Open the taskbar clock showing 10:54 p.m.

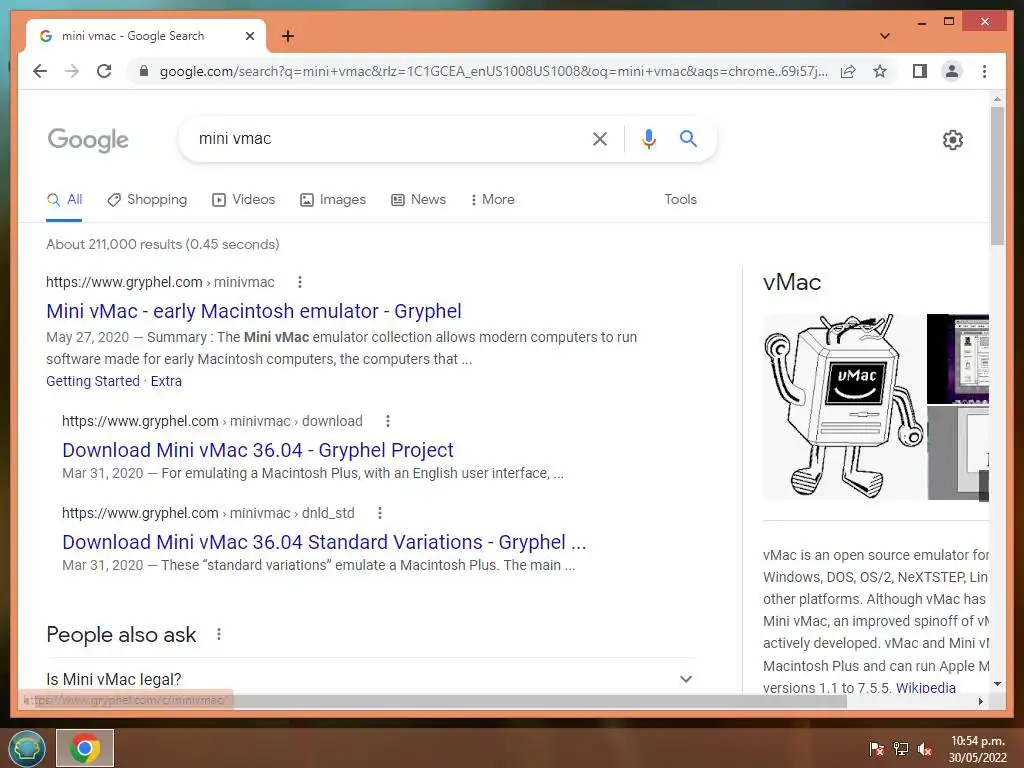978,749
